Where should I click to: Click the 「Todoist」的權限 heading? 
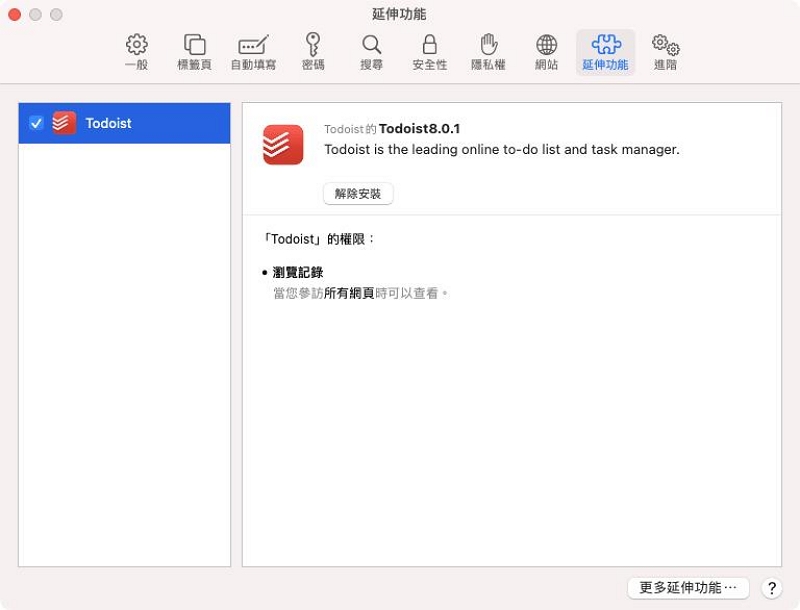coord(318,239)
